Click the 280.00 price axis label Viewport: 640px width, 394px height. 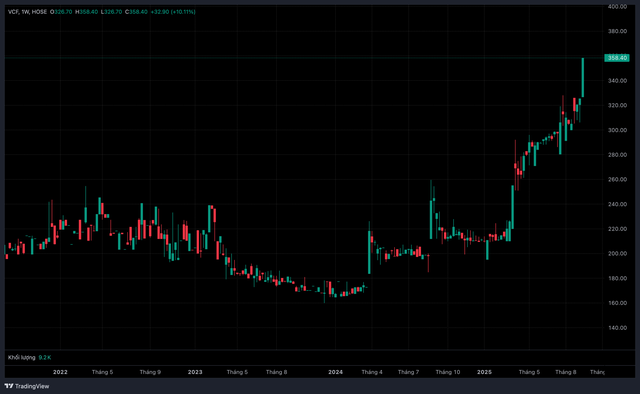(617, 155)
